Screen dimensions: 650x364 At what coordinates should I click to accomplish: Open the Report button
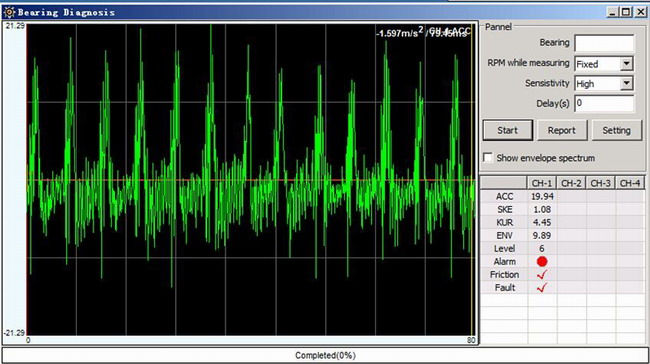pos(562,130)
